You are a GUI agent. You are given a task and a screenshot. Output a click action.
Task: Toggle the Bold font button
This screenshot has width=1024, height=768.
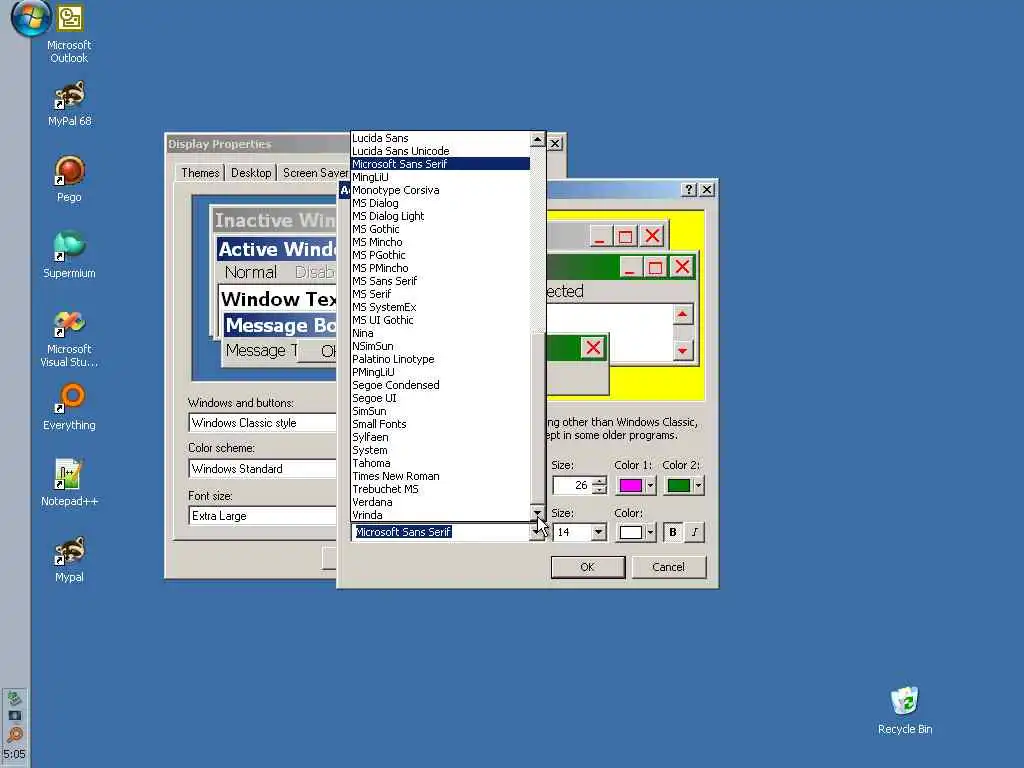[673, 532]
